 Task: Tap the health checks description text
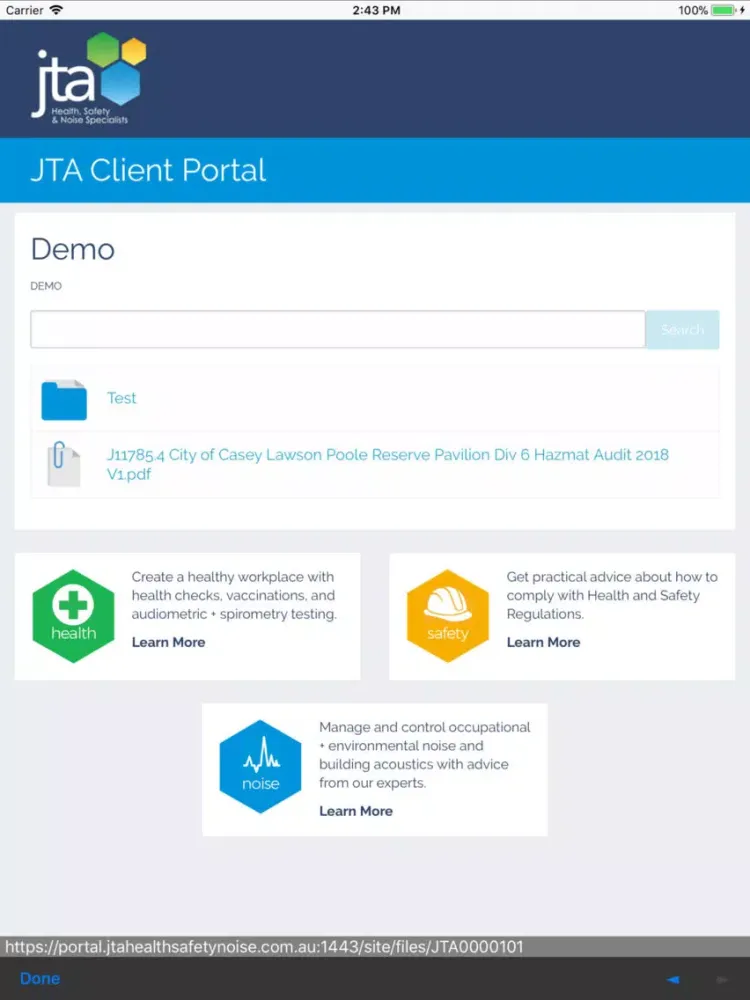pyautogui.click(x=234, y=595)
